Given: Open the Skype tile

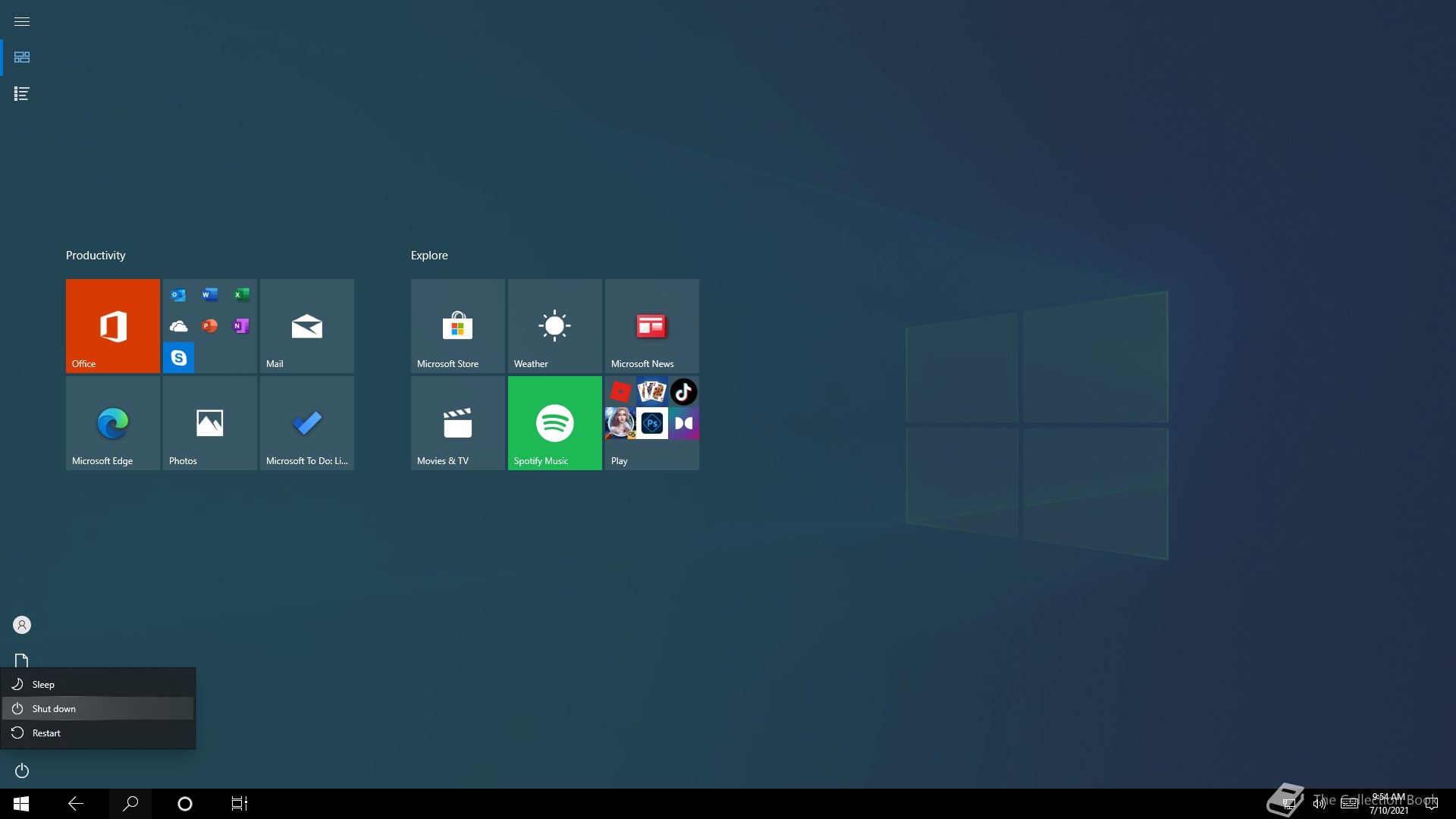Looking at the screenshot, I should 178,358.
